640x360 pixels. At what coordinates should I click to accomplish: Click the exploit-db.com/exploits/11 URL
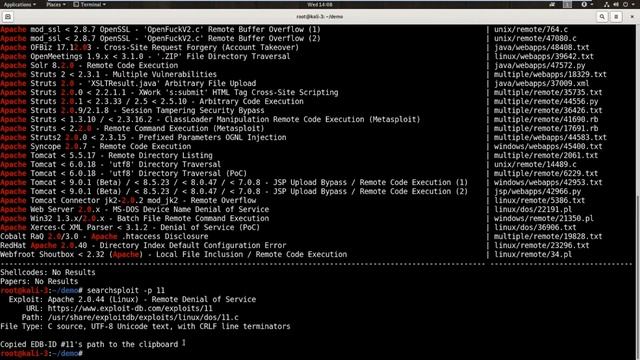click(x=130, y=308)
